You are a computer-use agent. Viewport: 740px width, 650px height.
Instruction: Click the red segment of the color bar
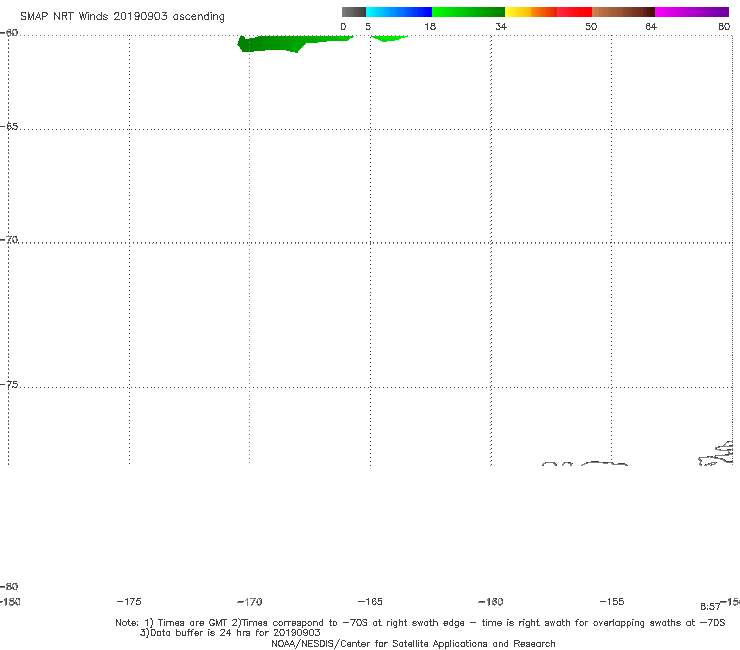[574, 12]
